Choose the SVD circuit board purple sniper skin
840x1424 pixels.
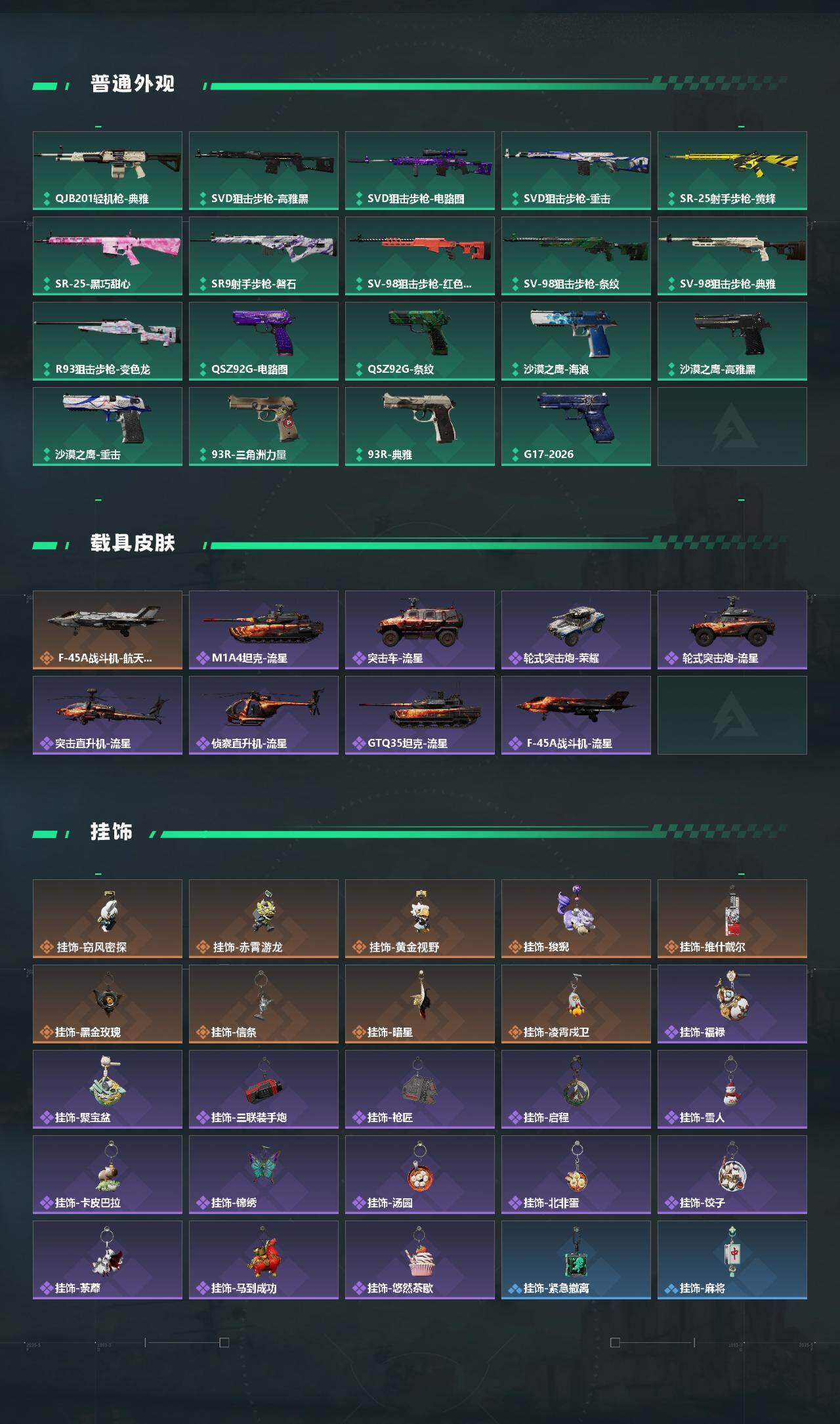pyautogui.click(x=420, y=171)
